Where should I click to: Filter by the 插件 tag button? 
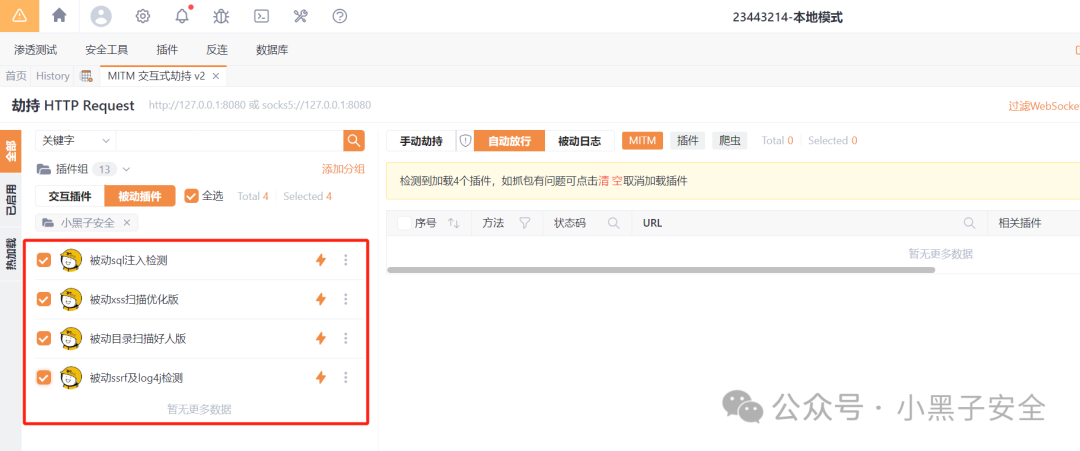[687, 140]
